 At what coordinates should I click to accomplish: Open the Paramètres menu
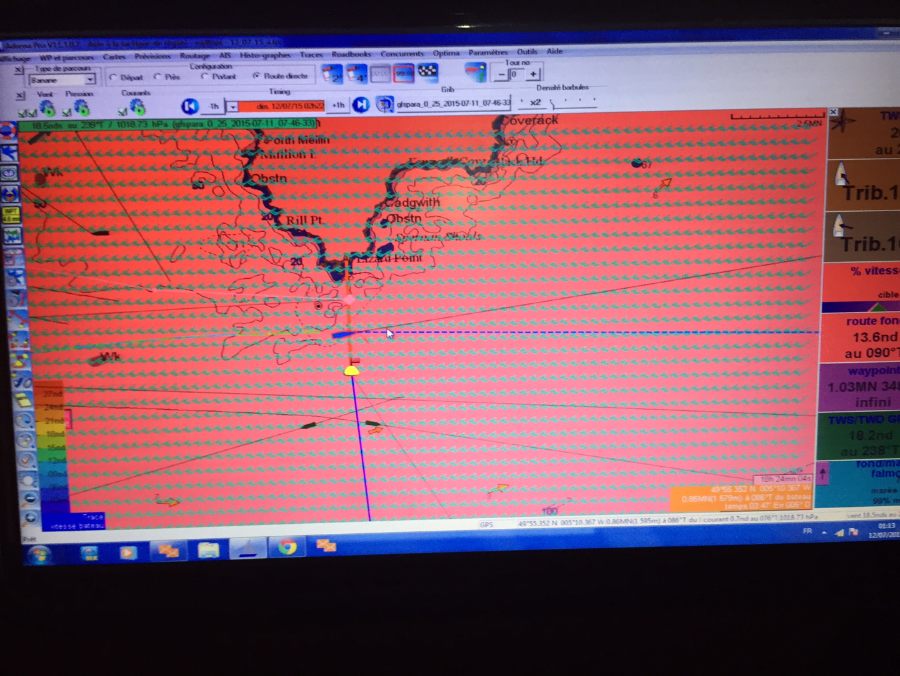tap(488, 52)
